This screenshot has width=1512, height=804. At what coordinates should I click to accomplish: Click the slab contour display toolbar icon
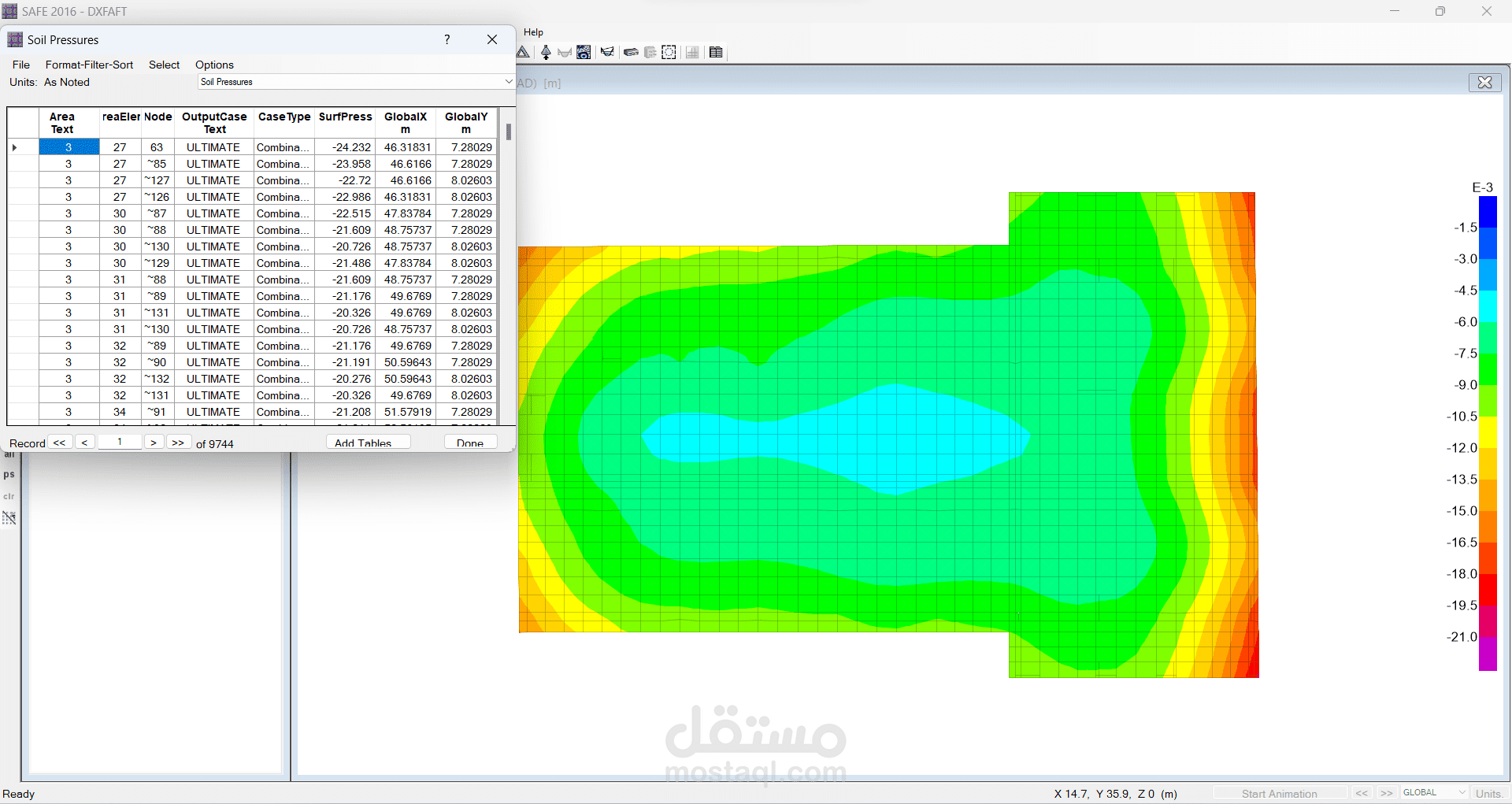coord(584,52)
